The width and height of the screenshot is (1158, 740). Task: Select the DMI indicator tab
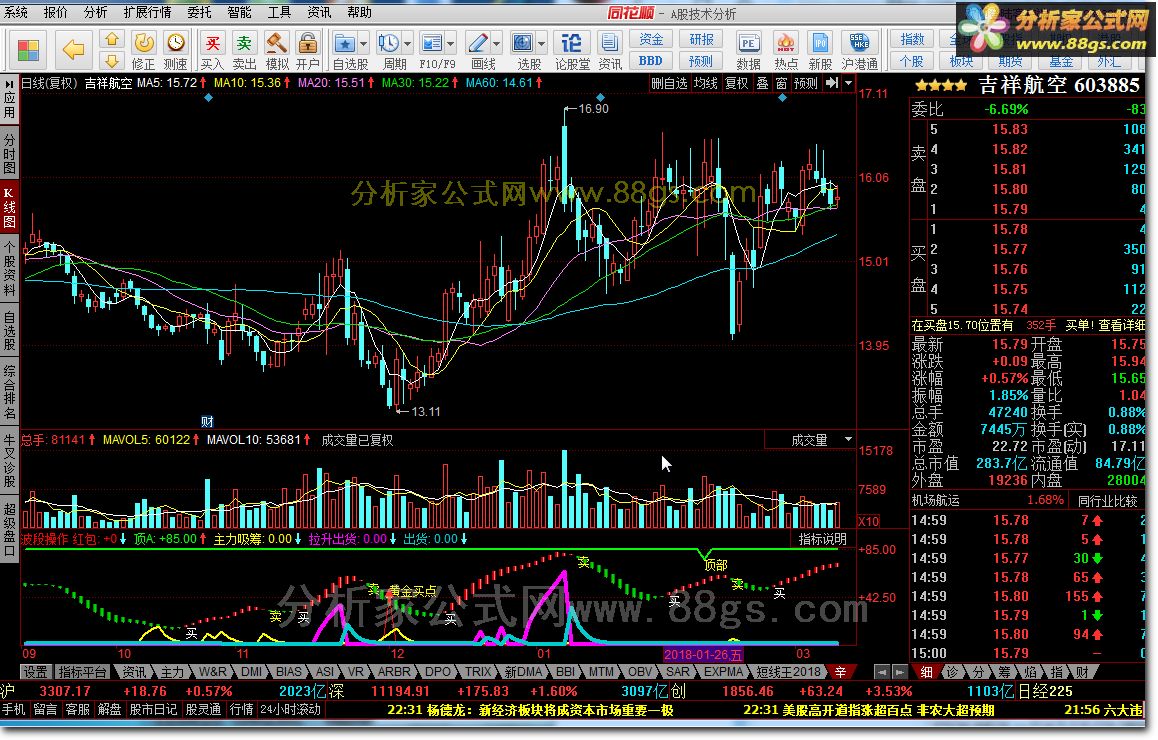click(x=252, y=672)
